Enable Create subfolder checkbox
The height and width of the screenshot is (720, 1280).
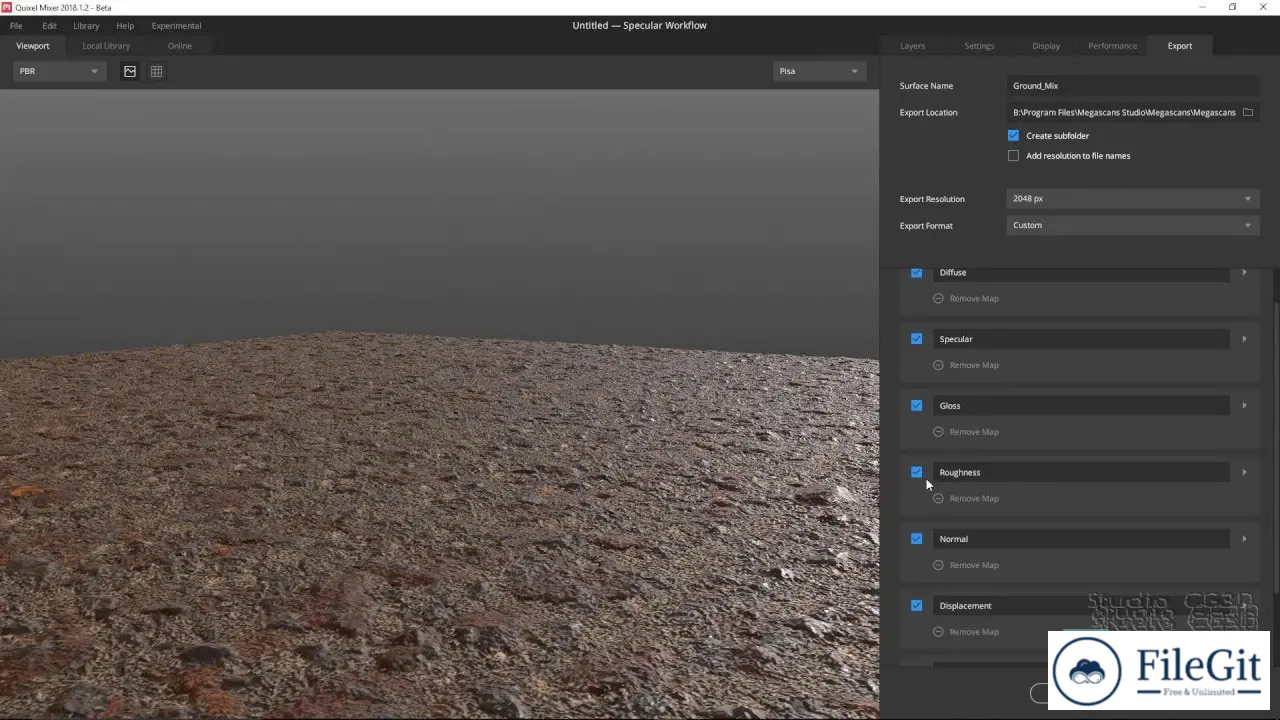[1013, 135]
